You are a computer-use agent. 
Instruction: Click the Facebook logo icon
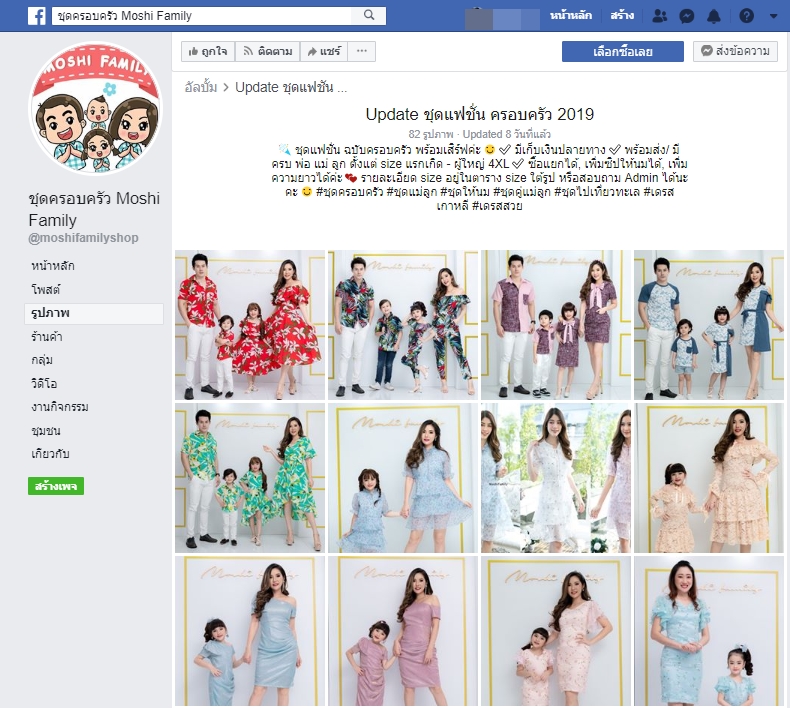tap(36, 16)
